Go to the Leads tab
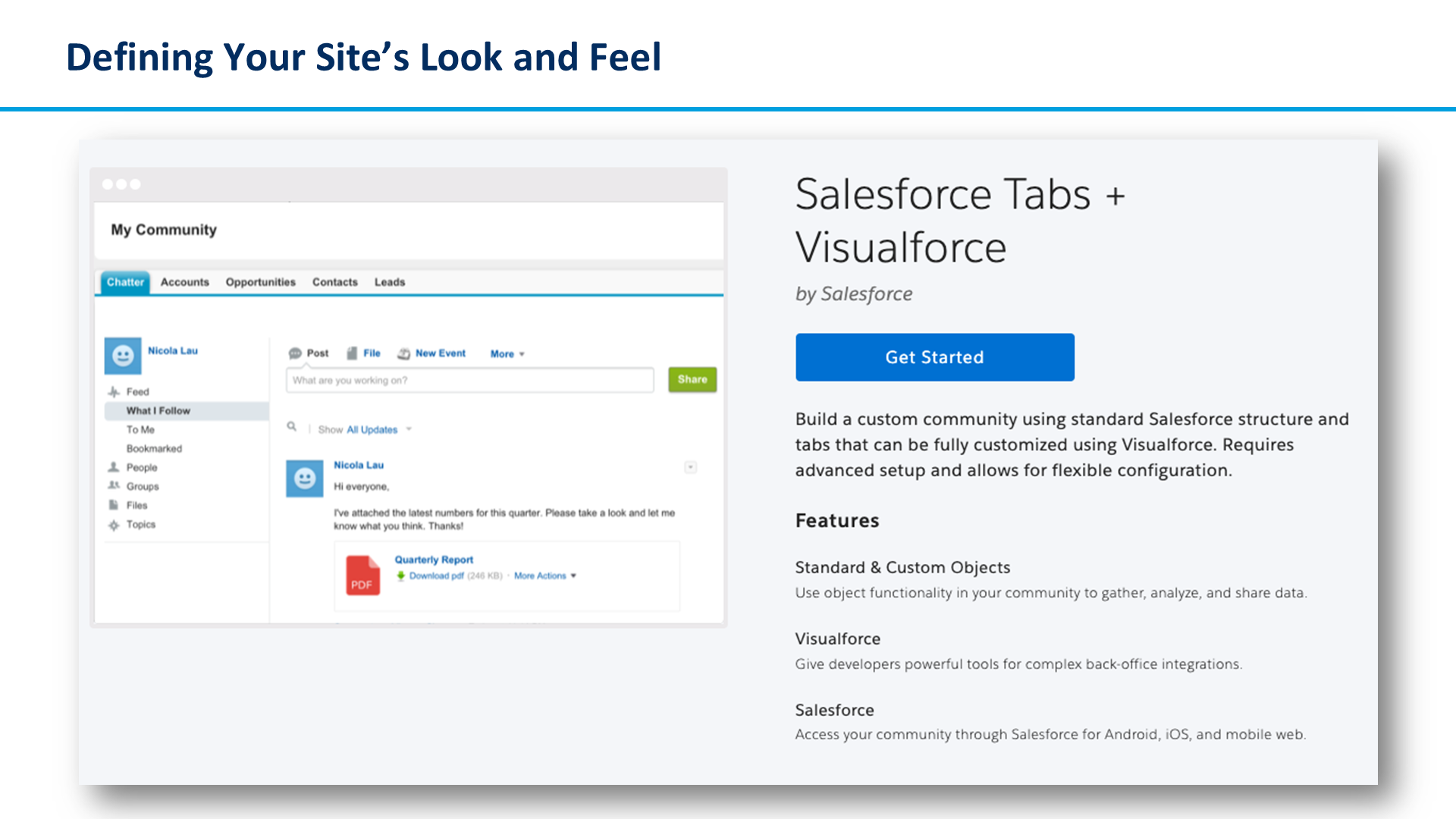 pos(389,282)
